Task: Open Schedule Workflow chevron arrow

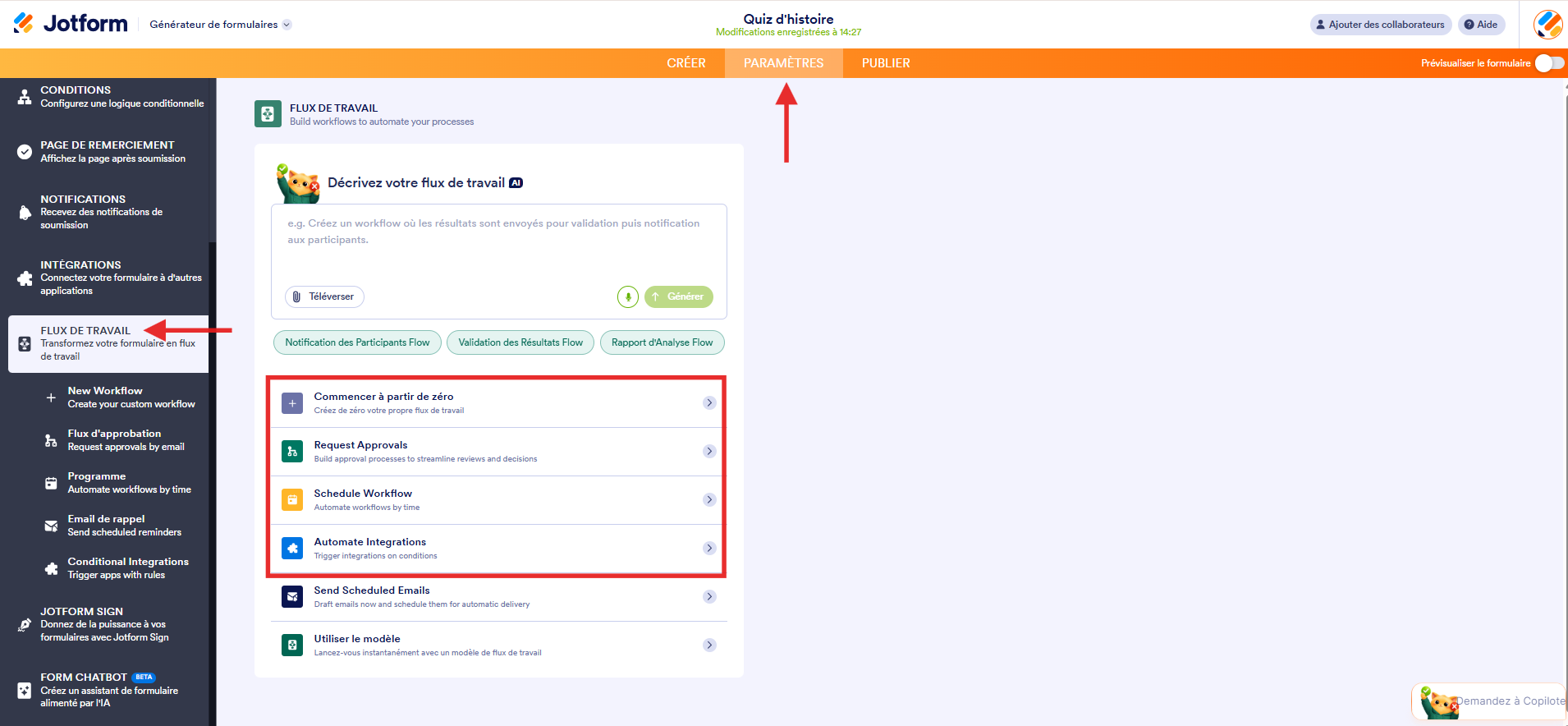Action: (x=709, y=500)
